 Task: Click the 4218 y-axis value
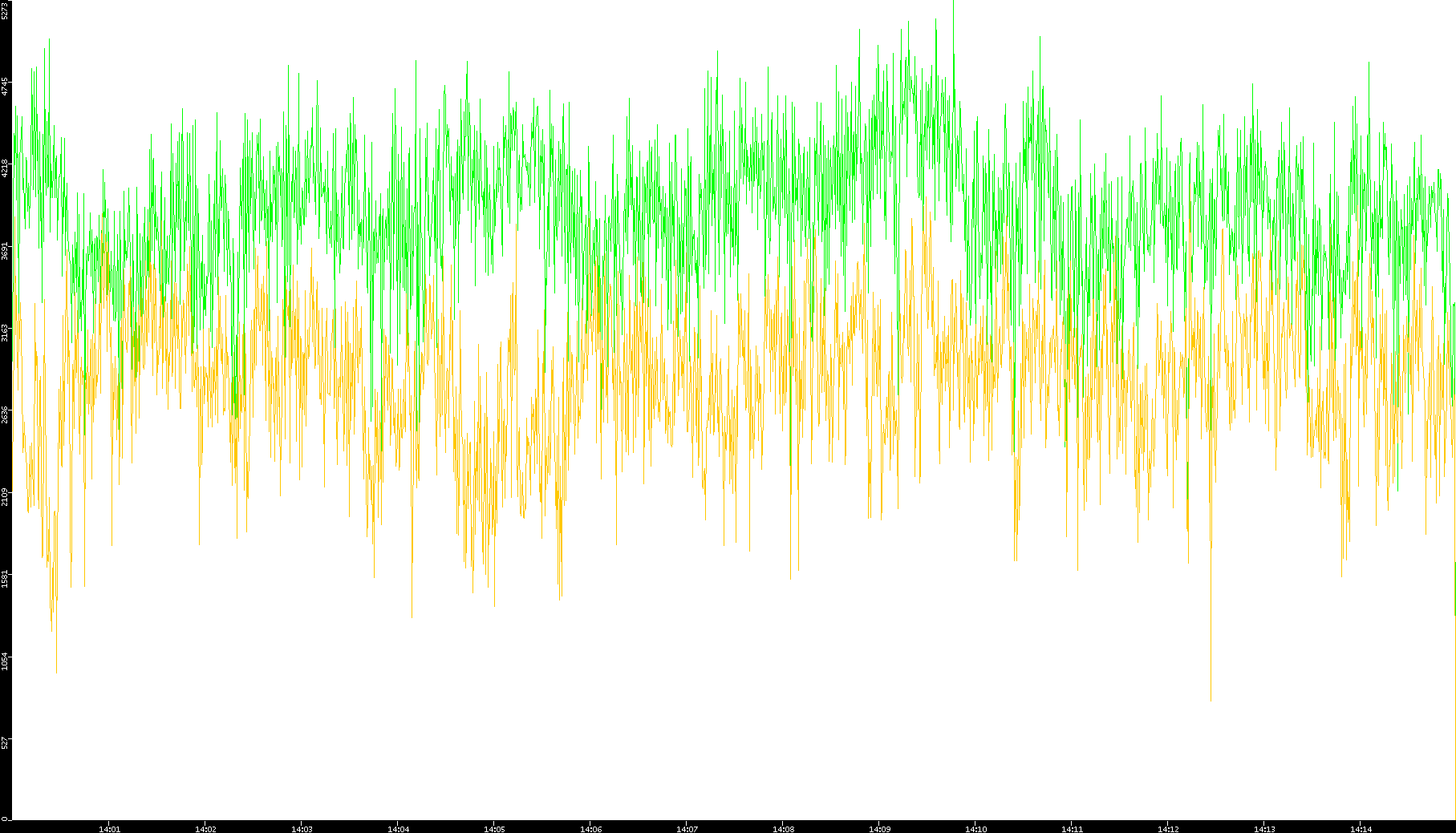(6, 168)
